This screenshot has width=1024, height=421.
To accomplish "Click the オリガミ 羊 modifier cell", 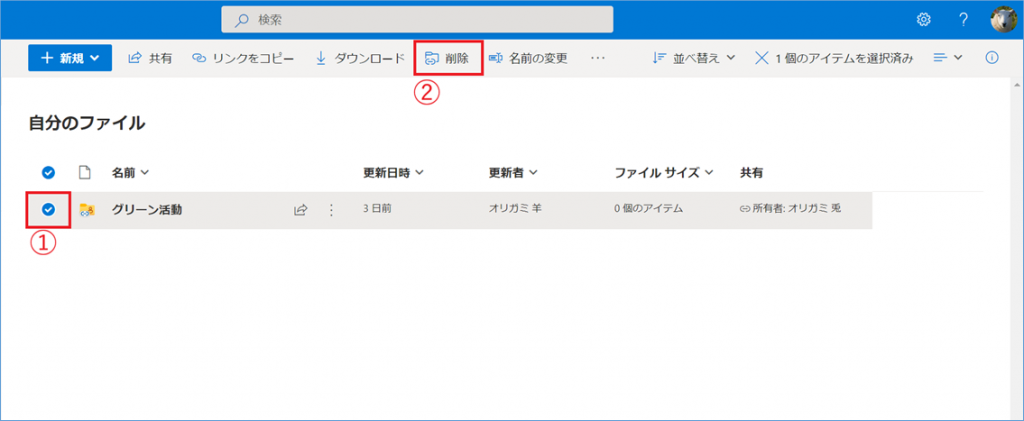I will point(517,209).
